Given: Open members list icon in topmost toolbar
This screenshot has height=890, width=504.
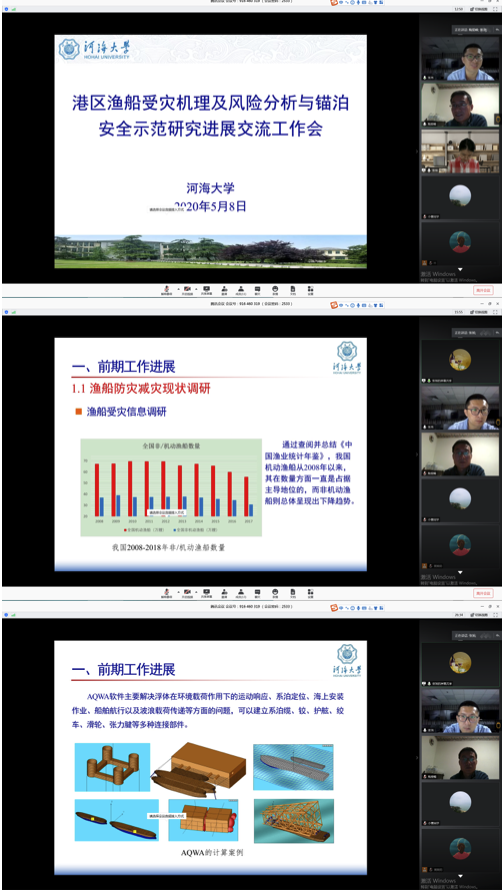Looking at the screenshot, I should click(241, 290).
